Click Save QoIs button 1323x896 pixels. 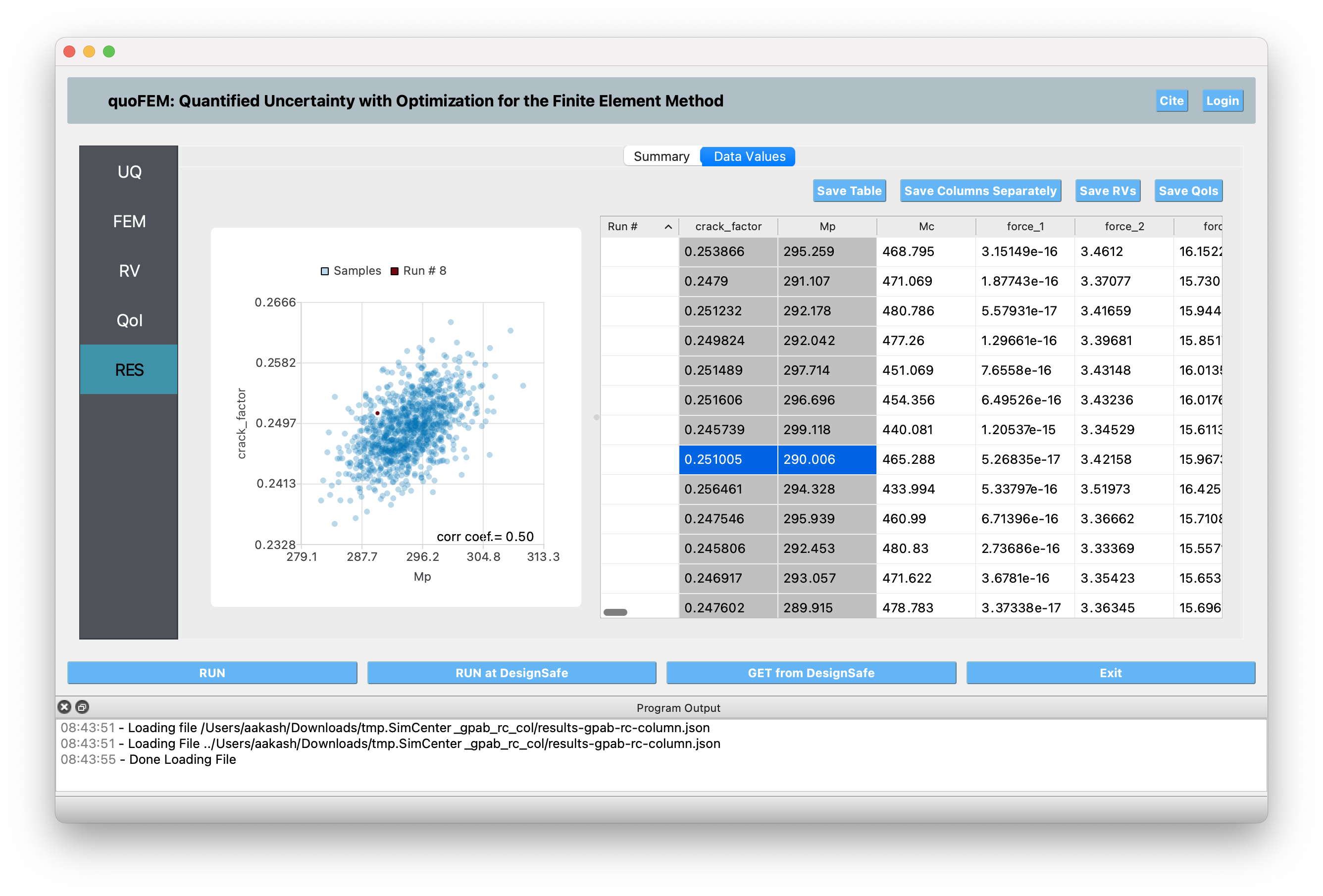1188,191
